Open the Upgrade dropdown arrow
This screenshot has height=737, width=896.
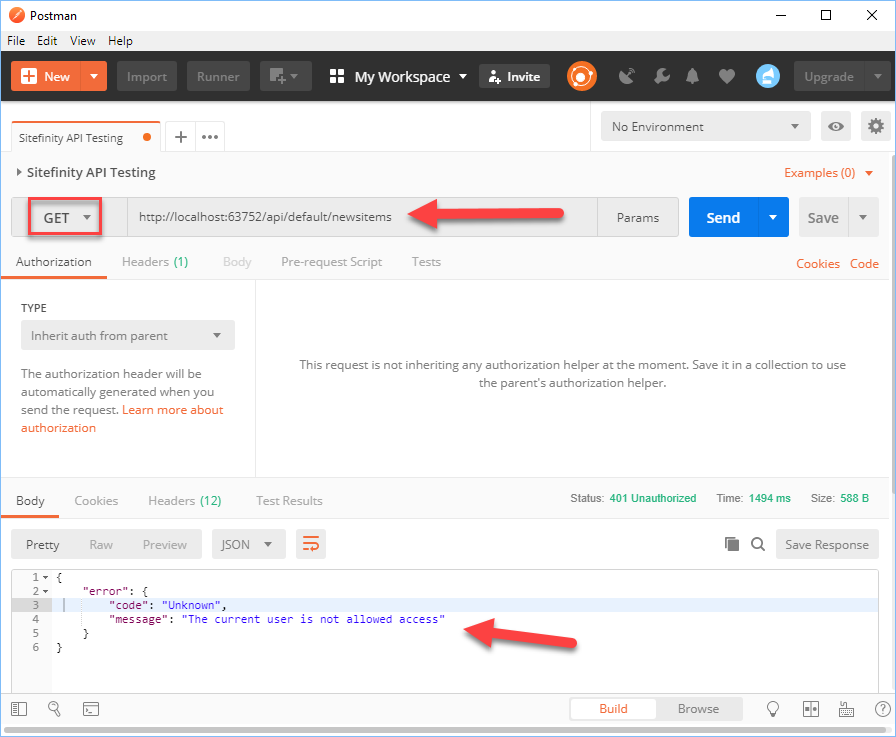(877, 76)
